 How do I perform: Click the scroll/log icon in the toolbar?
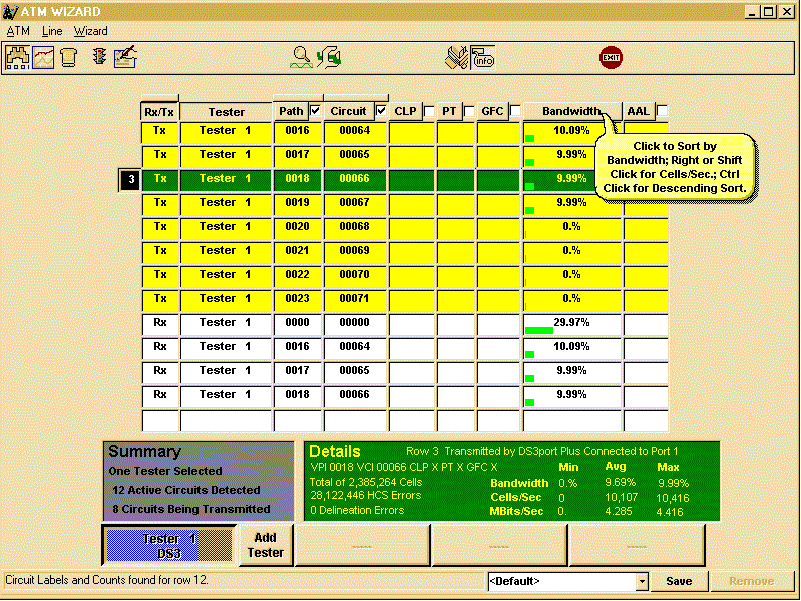pyautogui.click(x=68, y=57)
